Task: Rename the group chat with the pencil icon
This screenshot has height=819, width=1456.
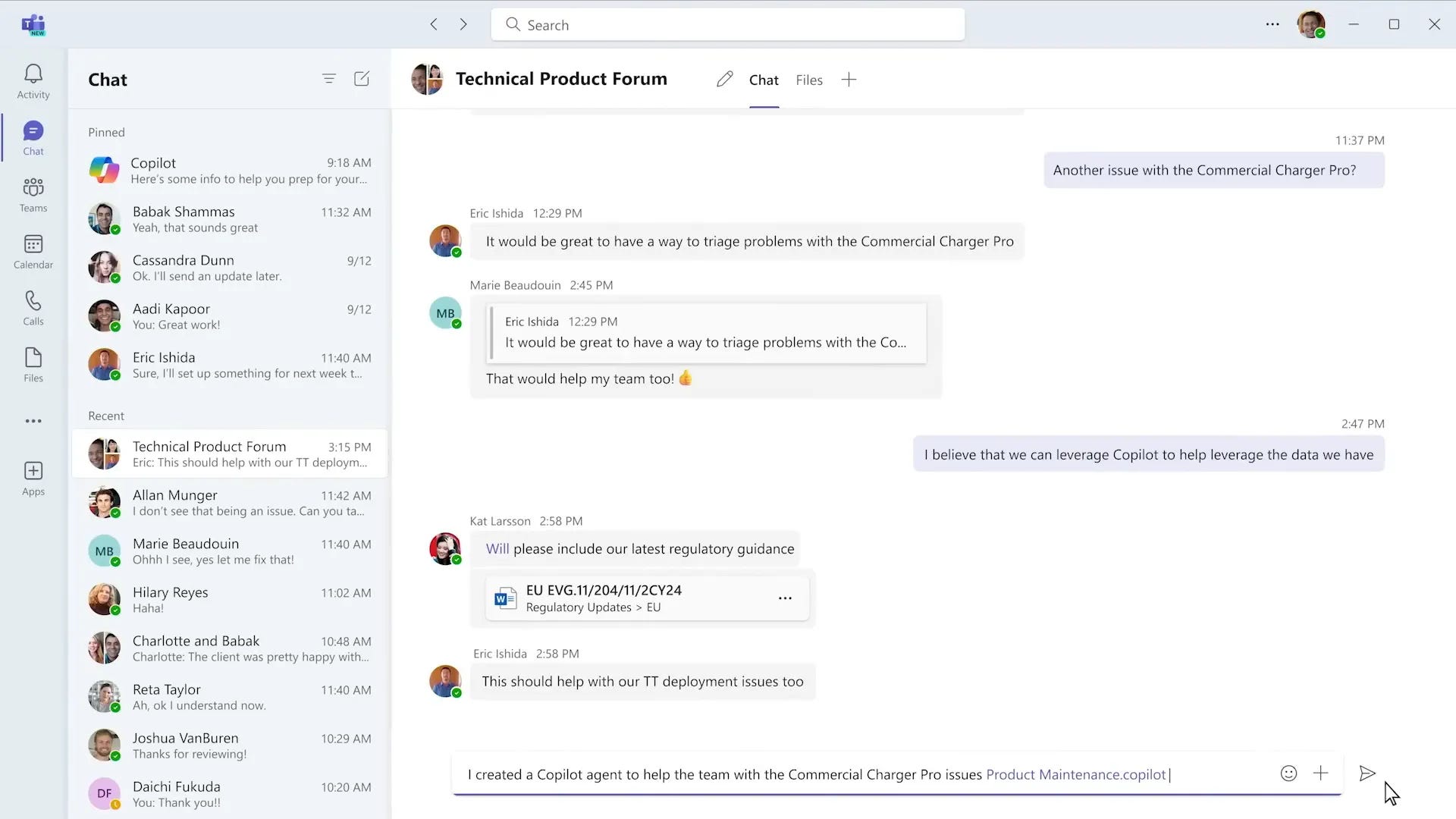Action: (x=724, y=78)
